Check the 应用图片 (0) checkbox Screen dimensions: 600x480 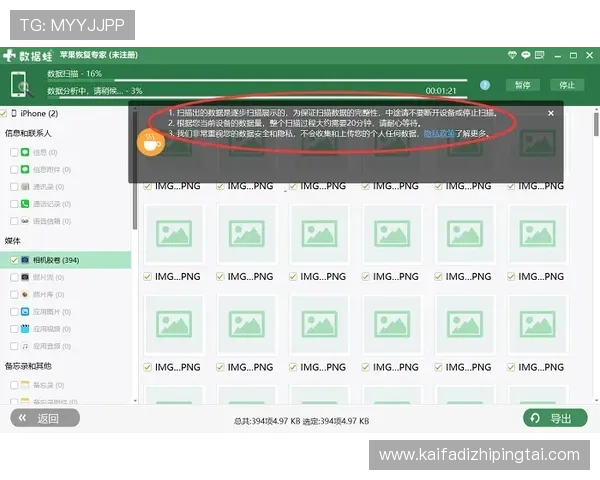(x=14, y=312)
